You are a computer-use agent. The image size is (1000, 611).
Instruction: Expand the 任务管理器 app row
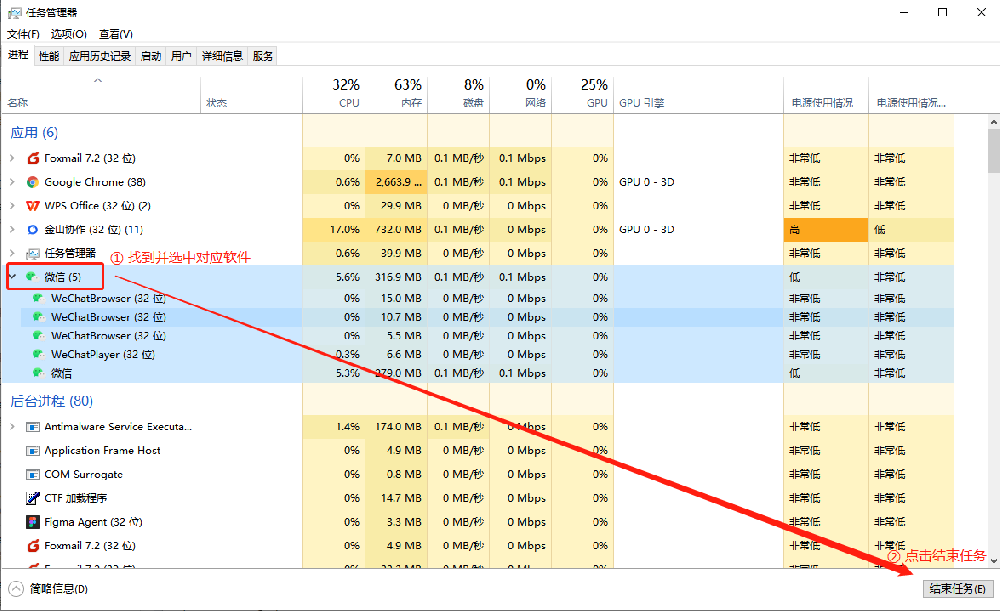pos(12,253)
